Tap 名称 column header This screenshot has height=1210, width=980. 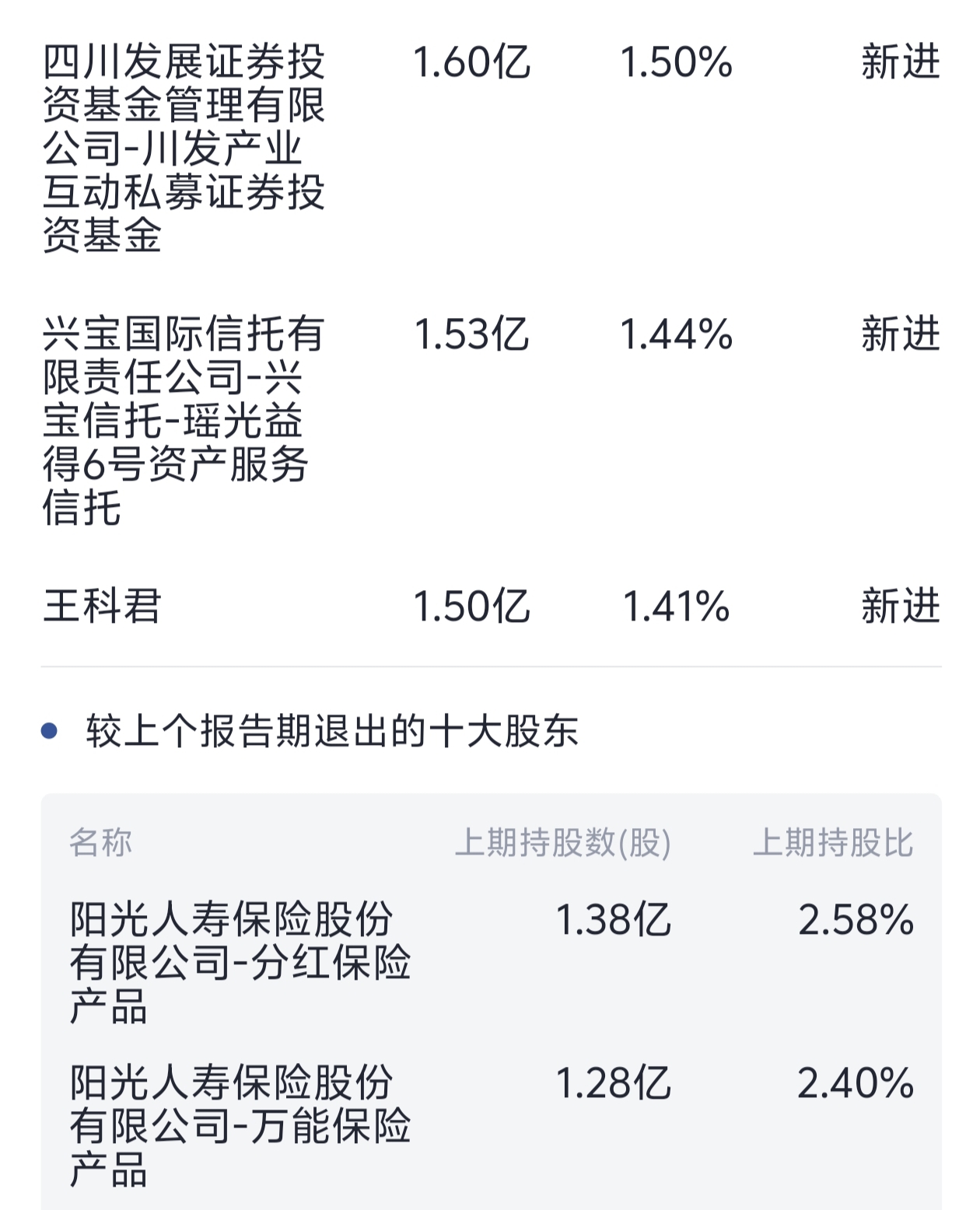pos(101,842)
